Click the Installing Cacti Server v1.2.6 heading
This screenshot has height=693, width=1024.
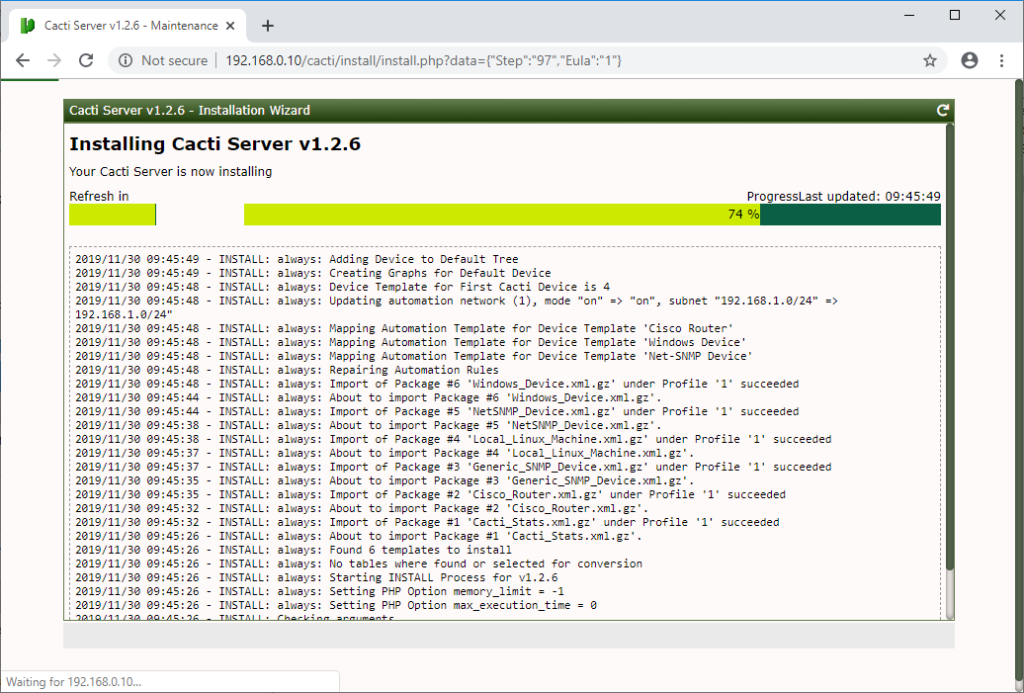tap(215, 144)
